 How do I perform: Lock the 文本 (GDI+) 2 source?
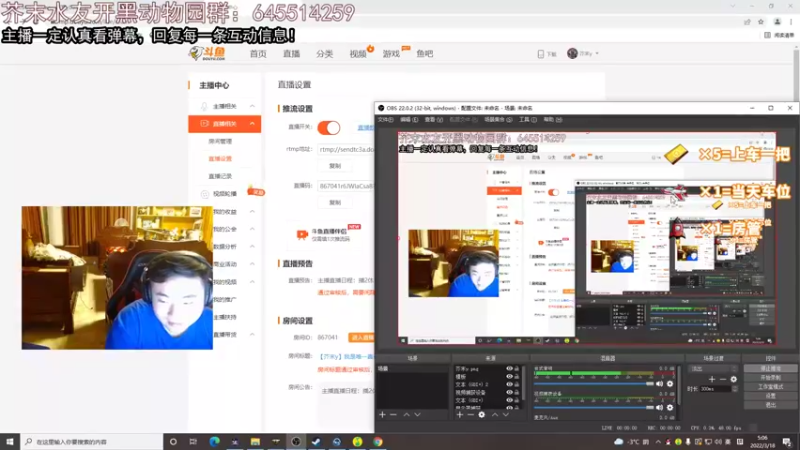pyautogui.click(x=517, y=384)
